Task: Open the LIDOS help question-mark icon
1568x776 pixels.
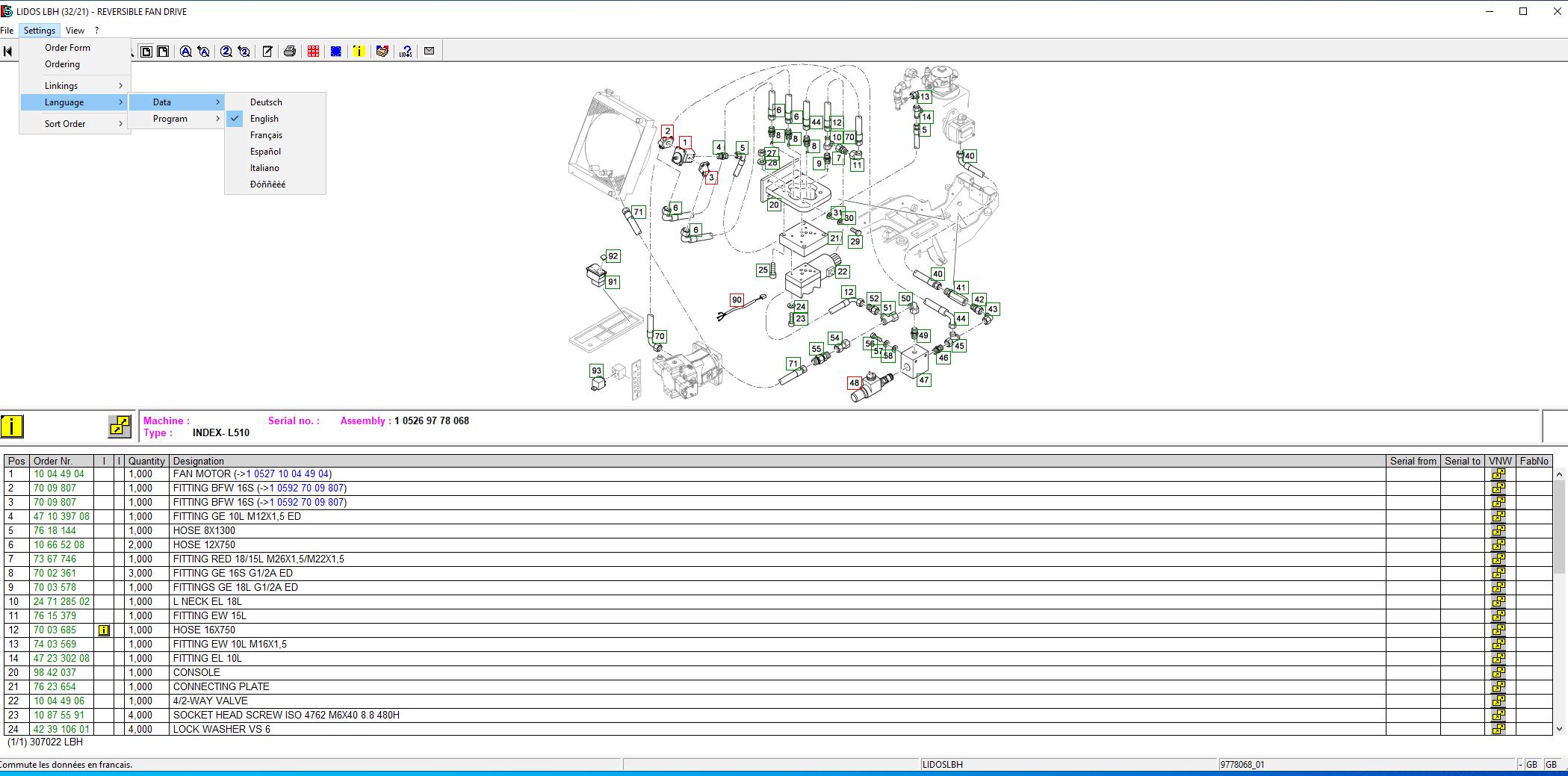Action: 406,52
